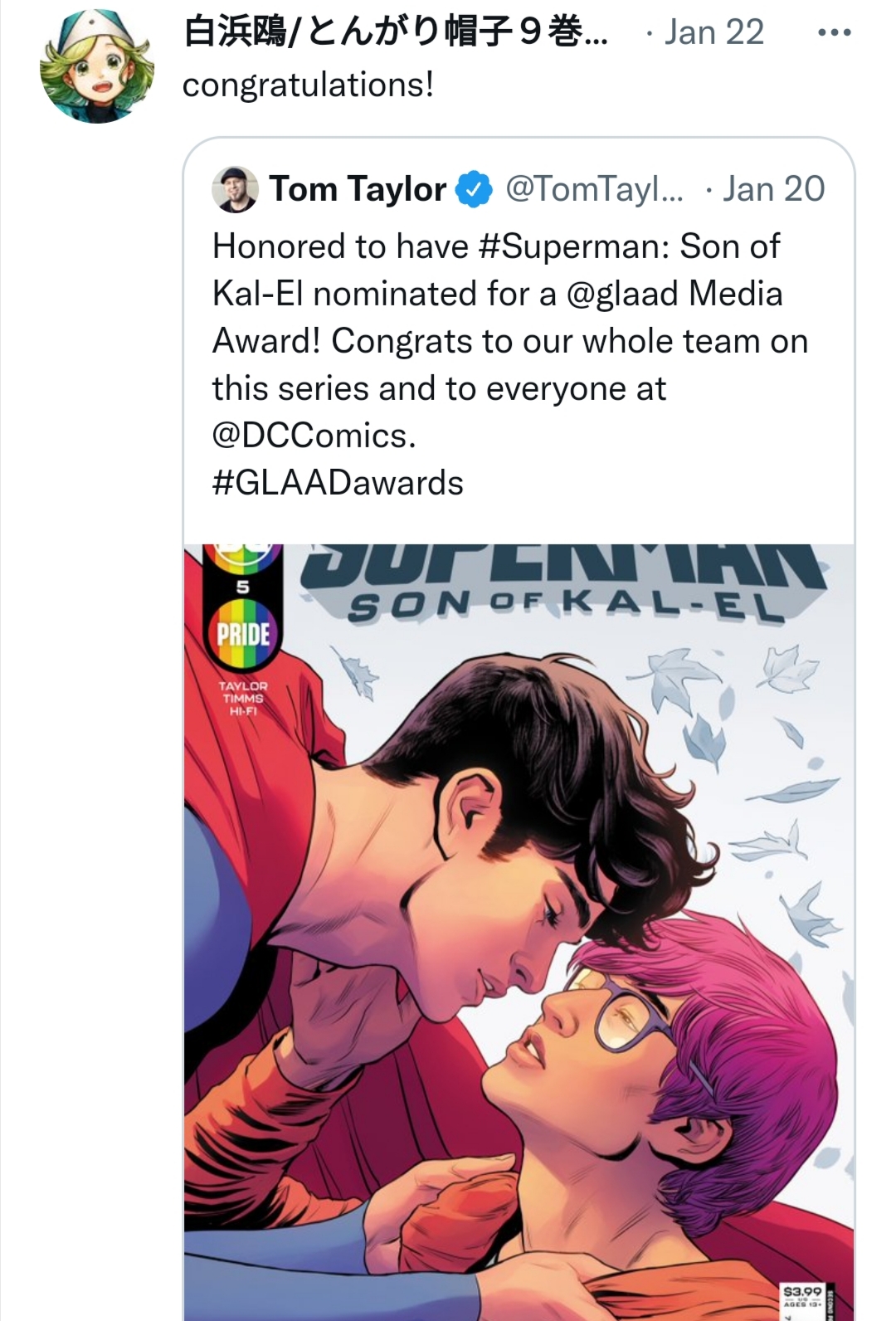Open the 白浜鴎 display name profile
896x1321 pixels.
click(395, 33)
